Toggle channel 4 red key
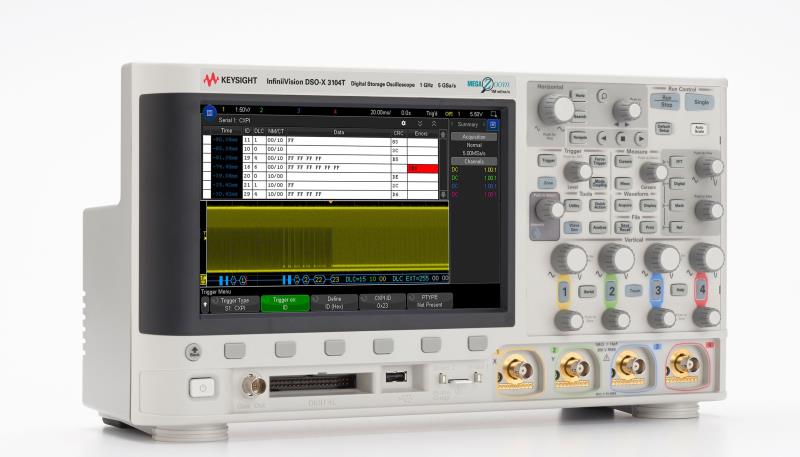The image size is (800, 457). pos(702,289)
